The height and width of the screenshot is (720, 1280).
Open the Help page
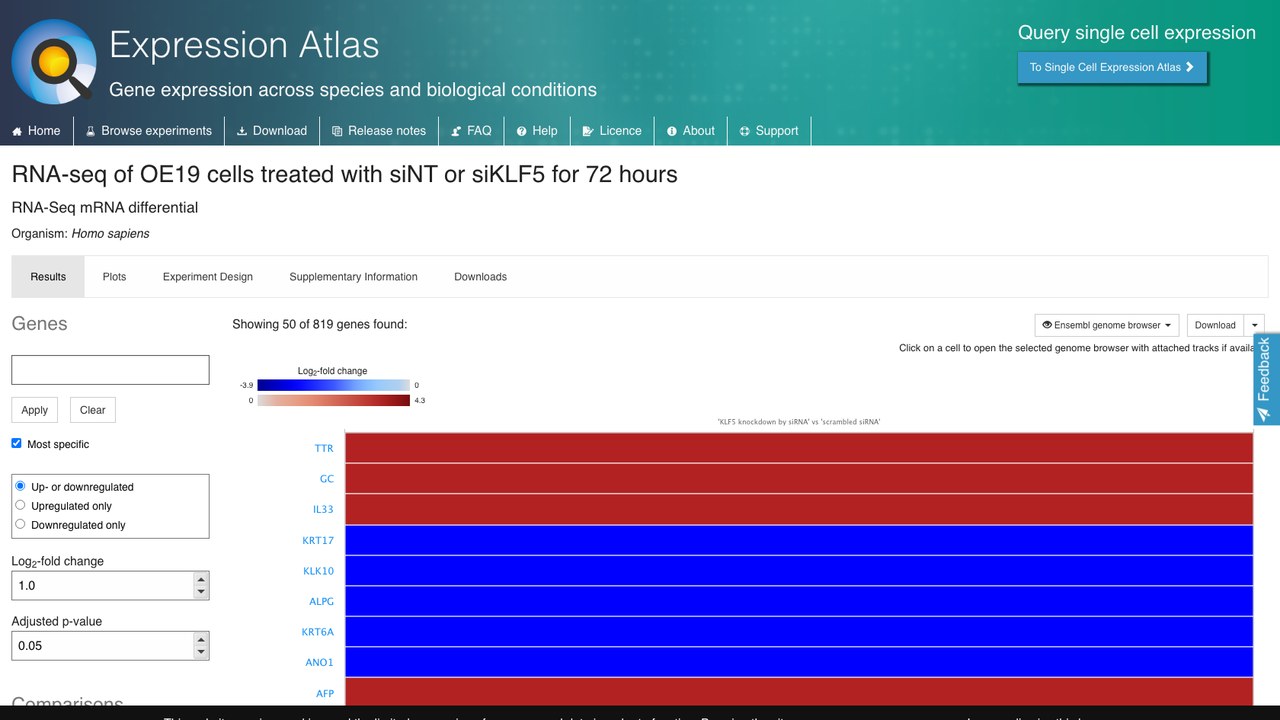[537, 131]
